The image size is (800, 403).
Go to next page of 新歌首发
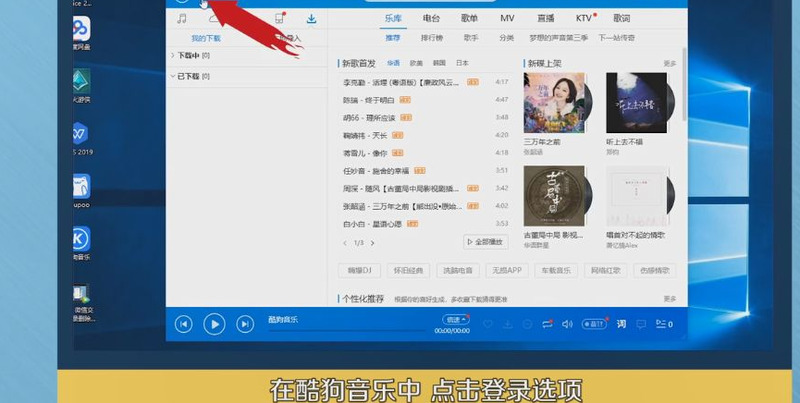click(372, 243)
